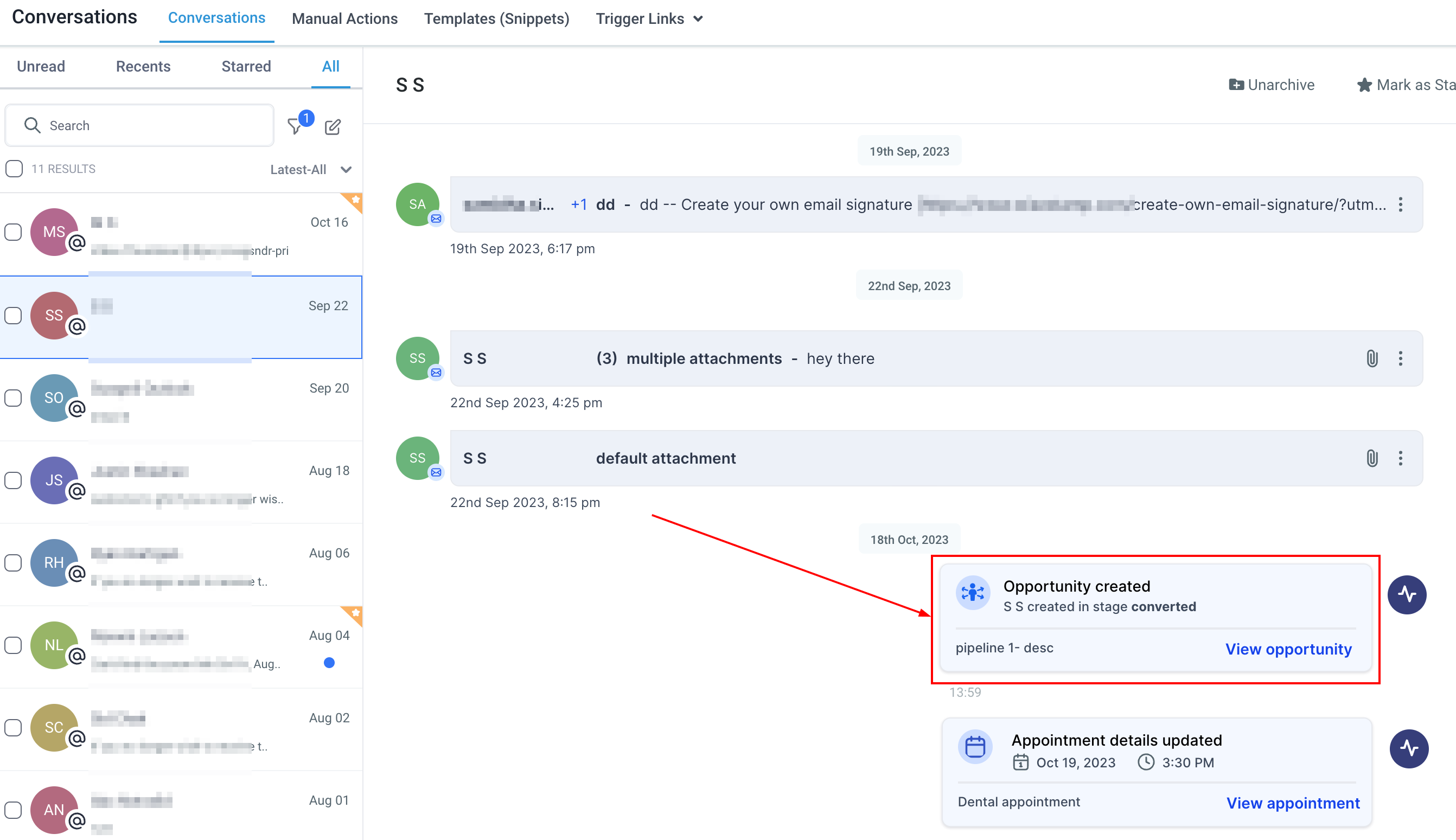Toggle the select-all results checkbox
Viewport: 1456px width, 840px height.
[x=14, y=169]
